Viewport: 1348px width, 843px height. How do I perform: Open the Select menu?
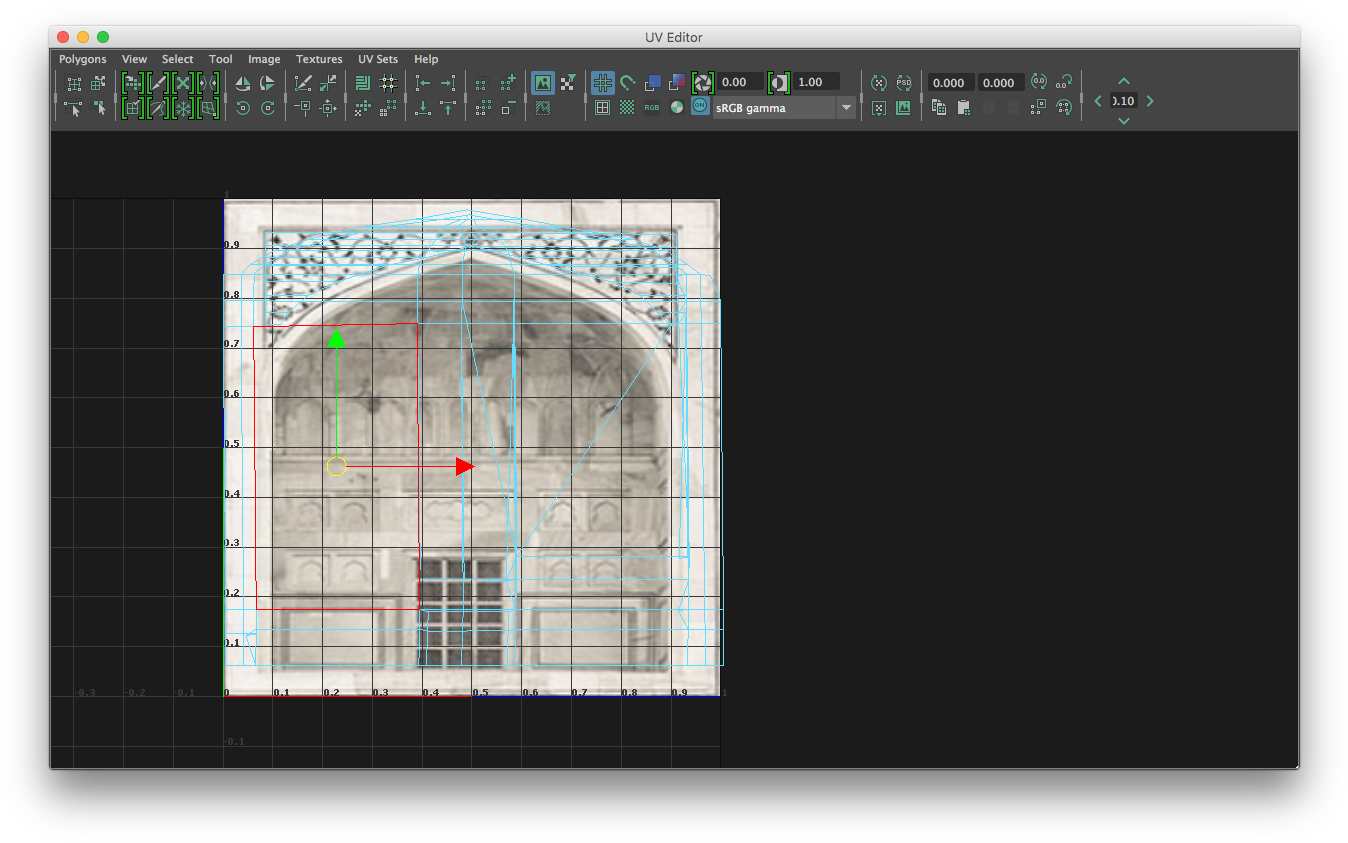[178, 59]
